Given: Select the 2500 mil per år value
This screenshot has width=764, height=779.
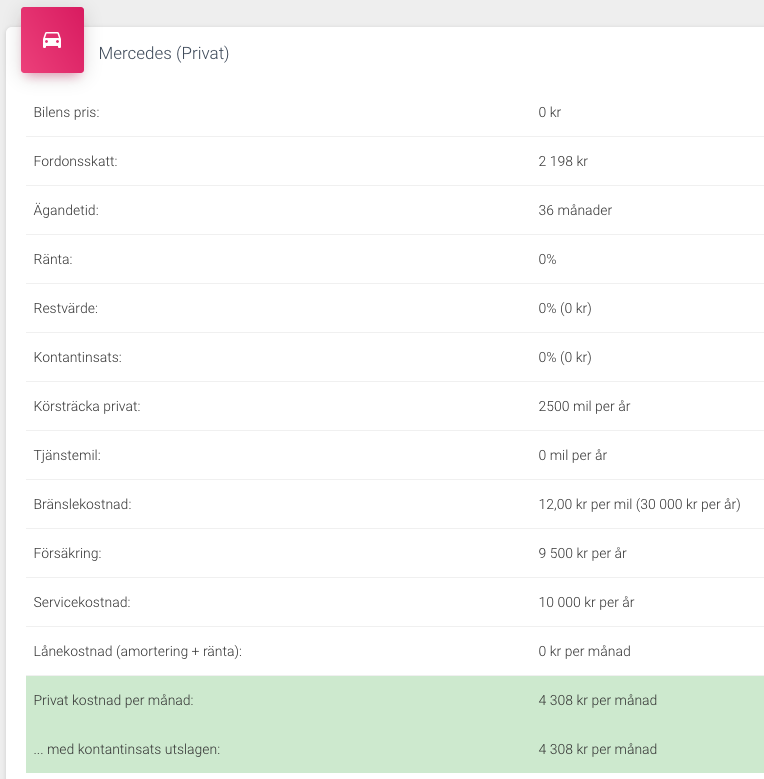Looking at the screenshot, I should coord(584,406).
